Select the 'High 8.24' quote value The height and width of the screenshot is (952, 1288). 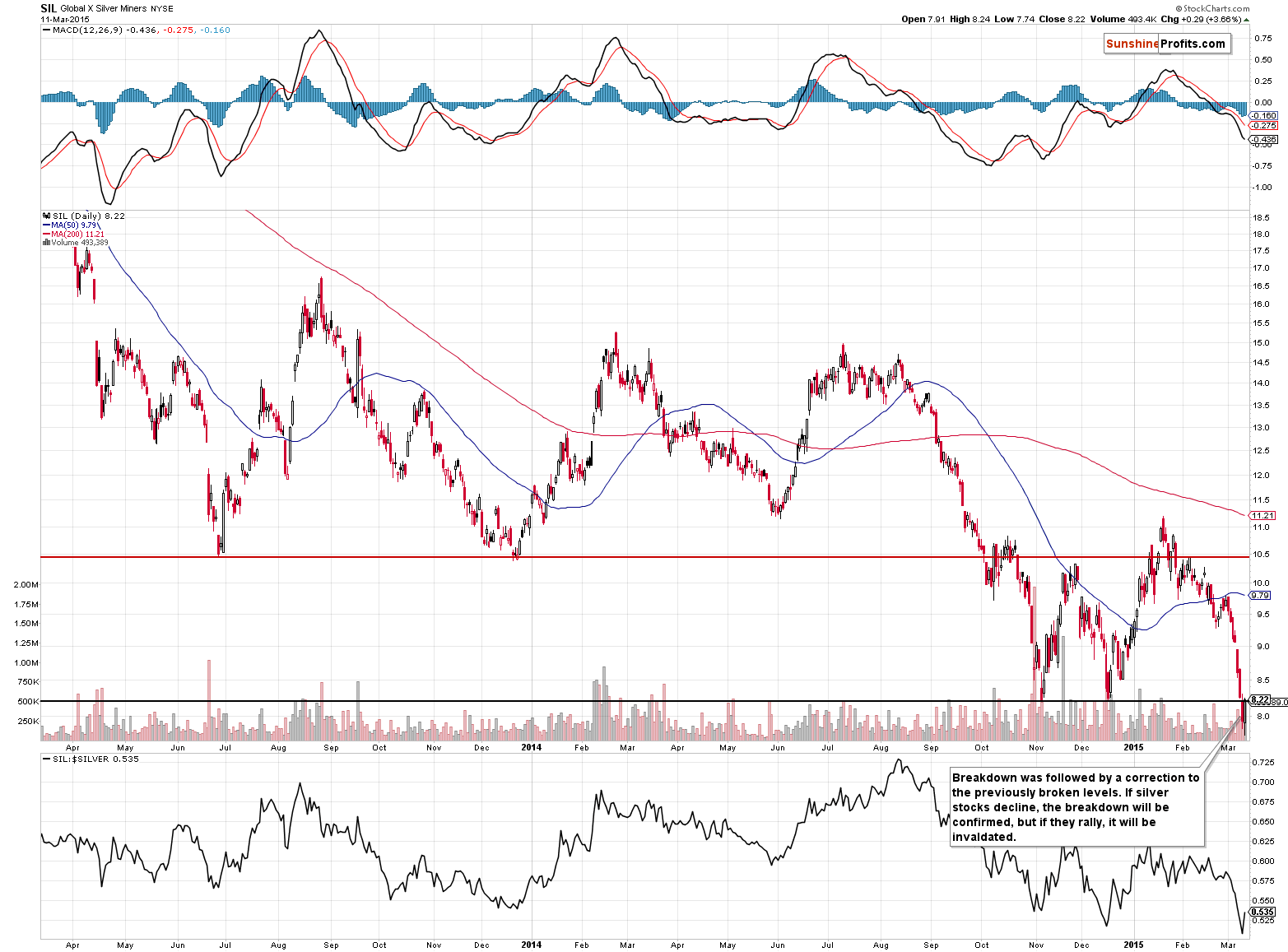click(x=971, y=19)
